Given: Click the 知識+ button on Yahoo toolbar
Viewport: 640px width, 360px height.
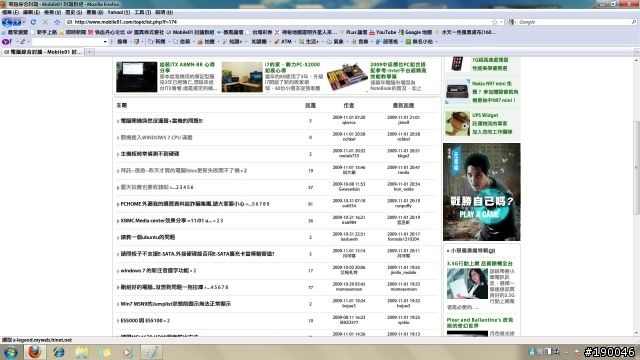Looking at the screenshot, I should [232, 42].
